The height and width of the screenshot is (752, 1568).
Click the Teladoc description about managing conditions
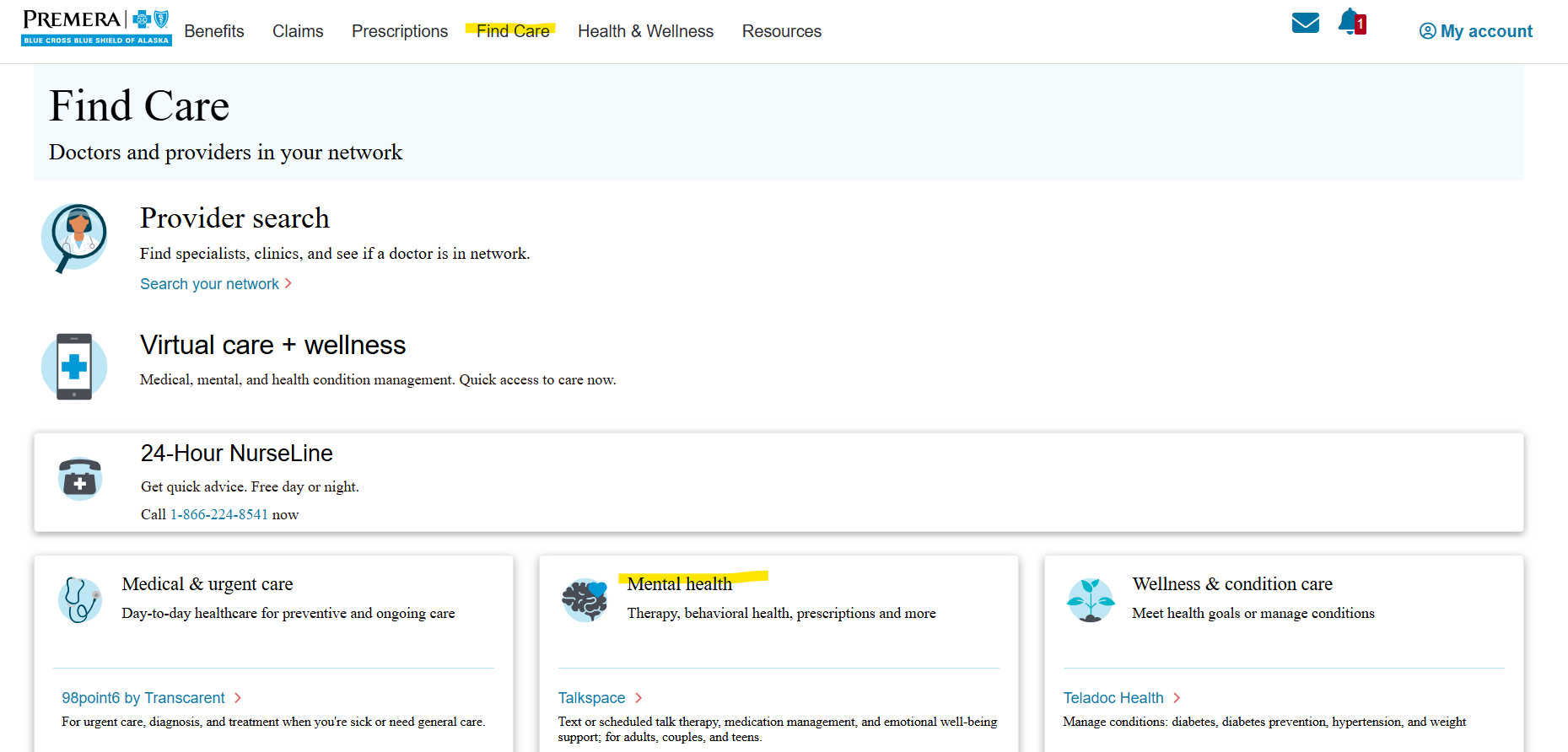click(1264, 722)
